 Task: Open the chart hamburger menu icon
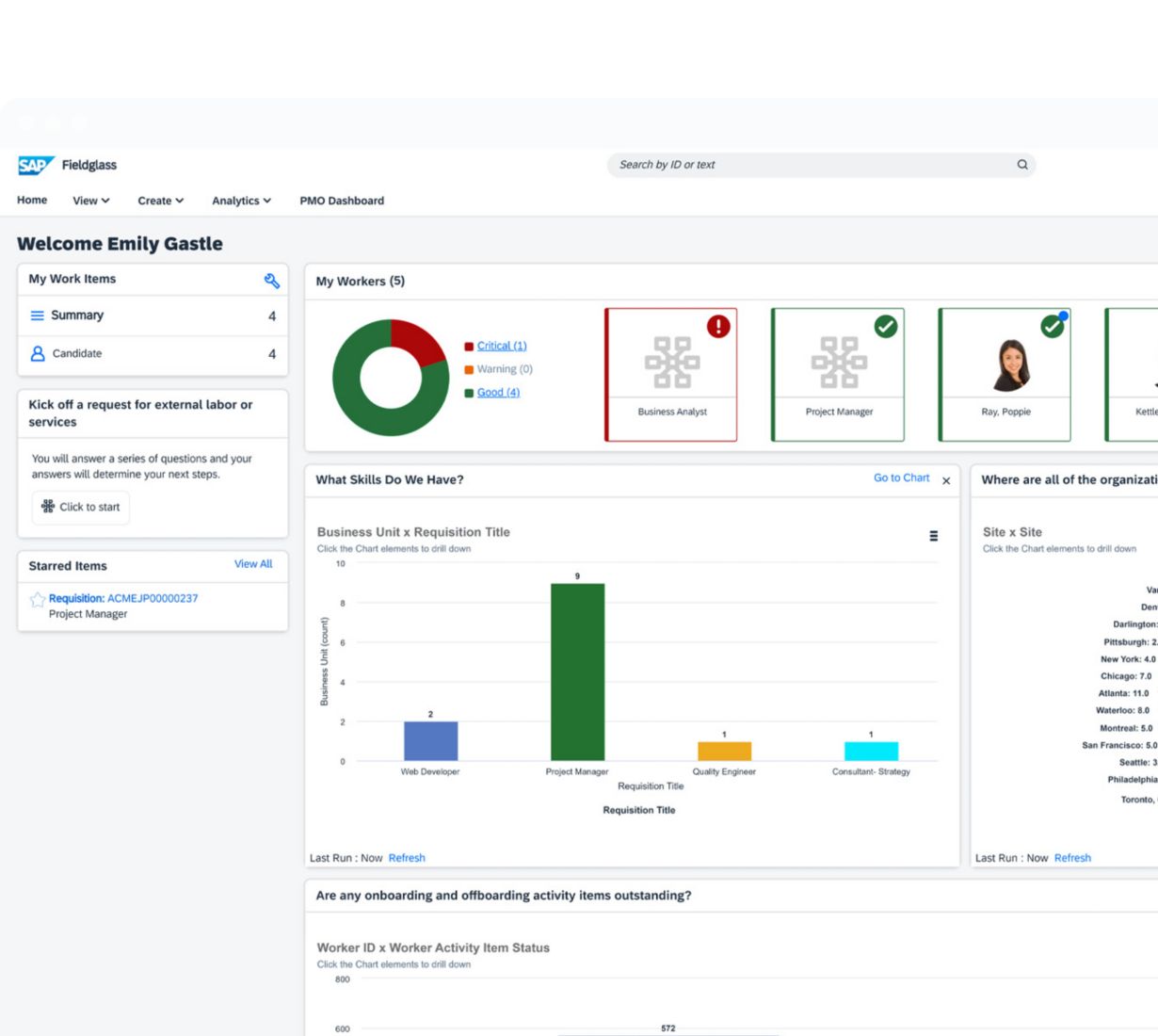(x=933, y=536)
